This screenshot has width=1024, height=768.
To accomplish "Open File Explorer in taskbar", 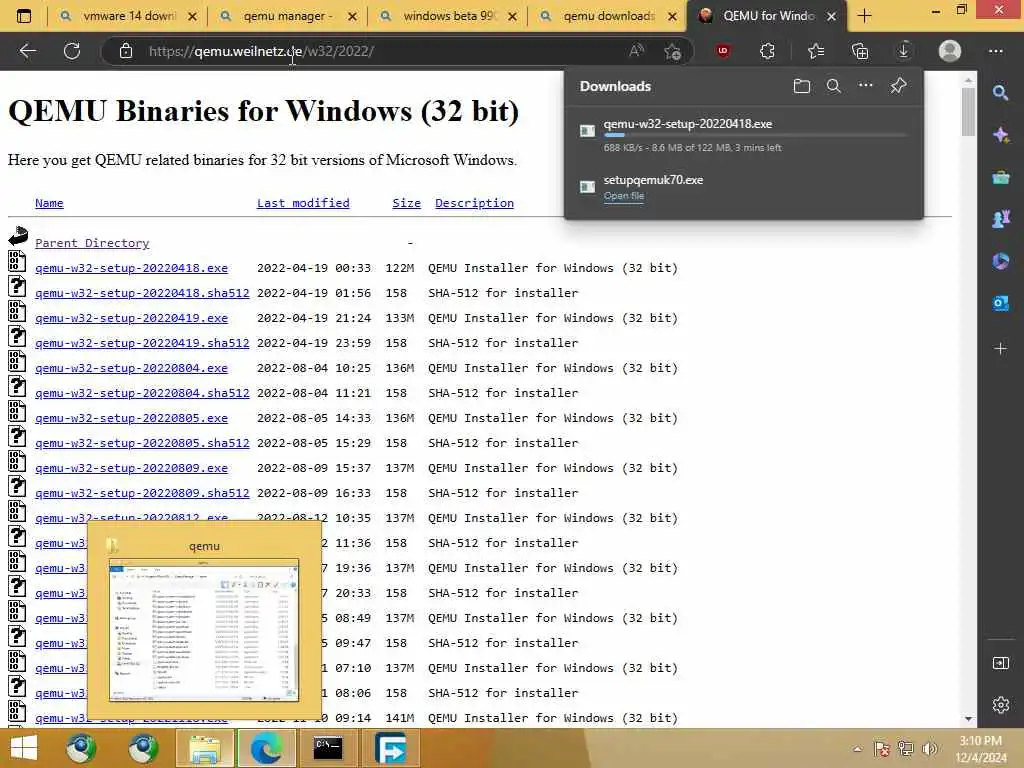I will 205,748.
